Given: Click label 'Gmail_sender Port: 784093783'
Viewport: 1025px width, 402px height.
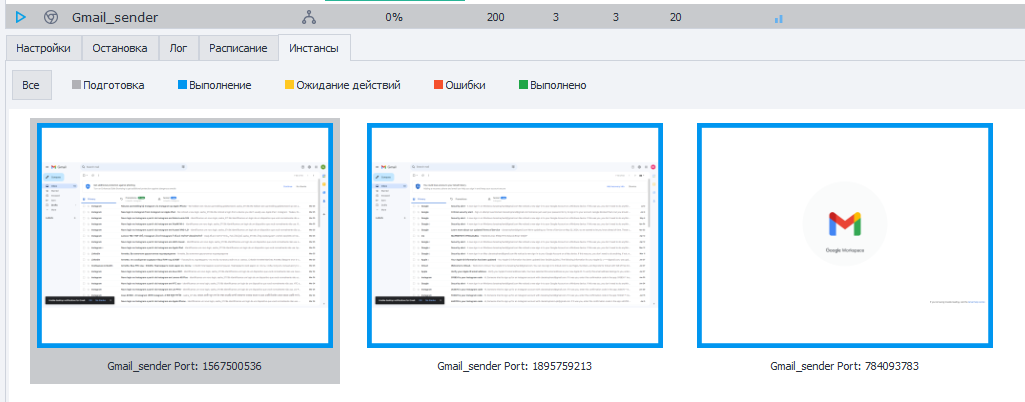Looking at the screenshot, I should (x=845, y=367).
